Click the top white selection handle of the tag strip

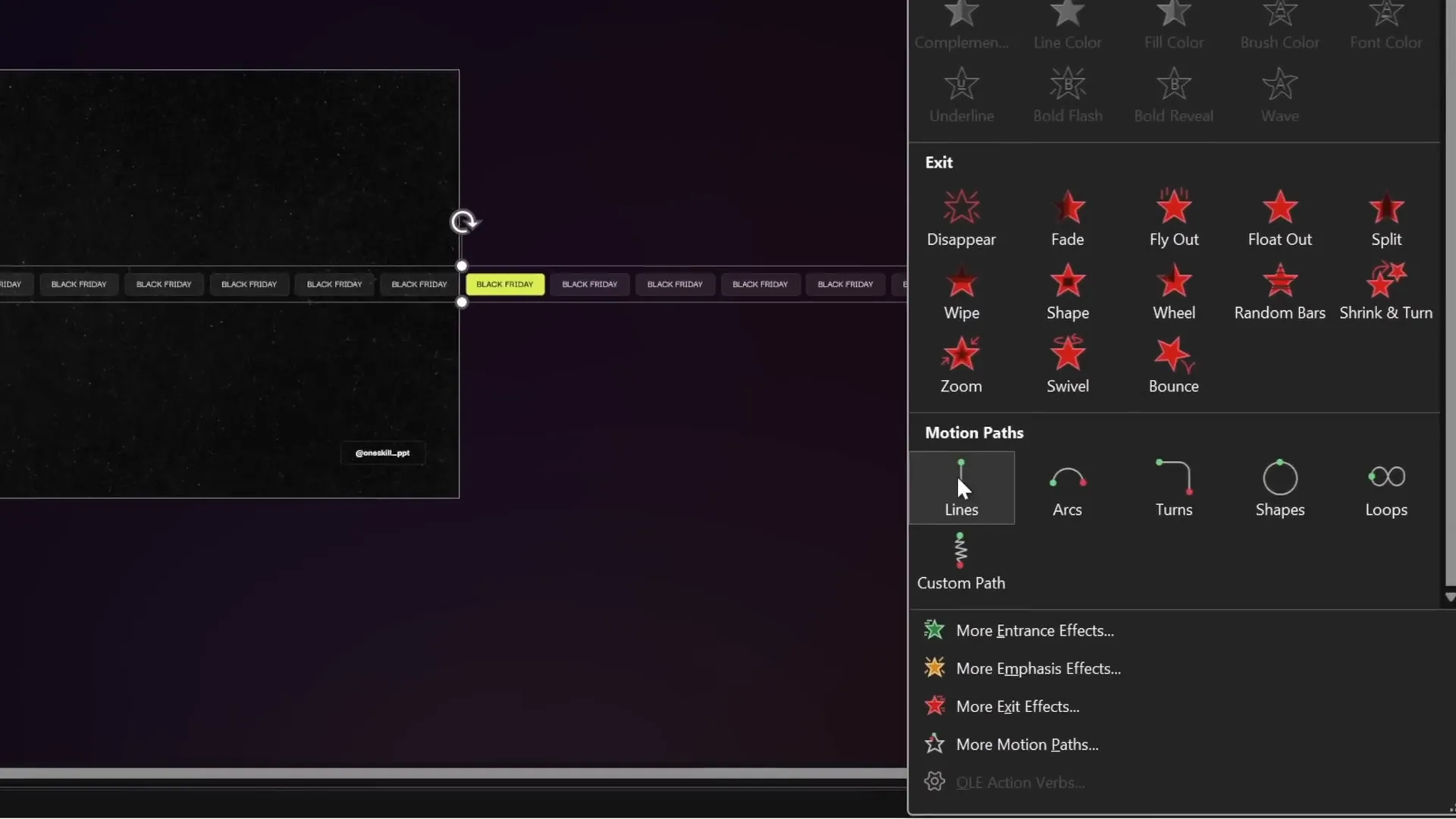pyautogui.click(x=462, y=266)
